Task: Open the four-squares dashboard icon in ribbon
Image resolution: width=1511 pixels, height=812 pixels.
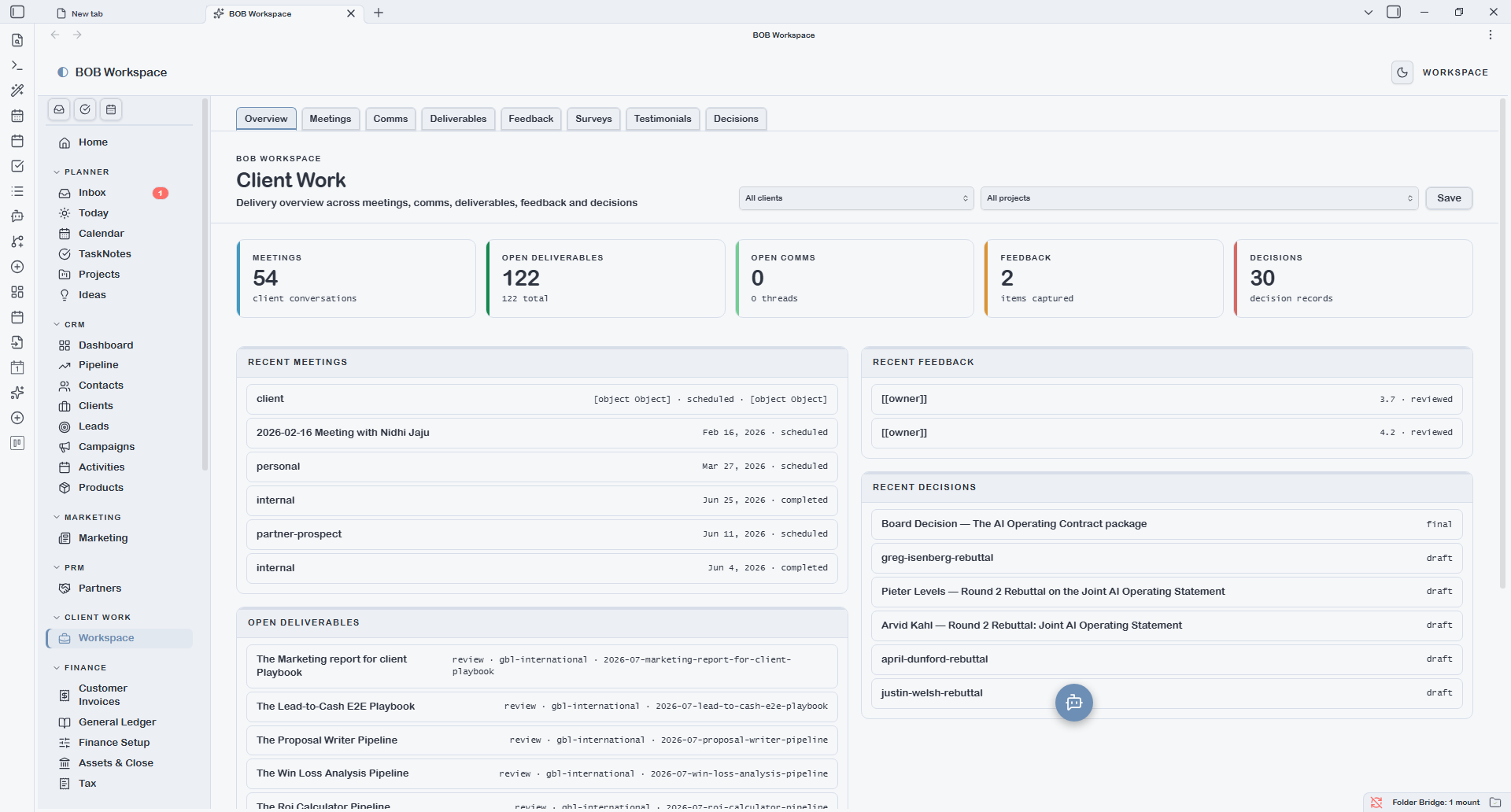Action: point(17,292)
